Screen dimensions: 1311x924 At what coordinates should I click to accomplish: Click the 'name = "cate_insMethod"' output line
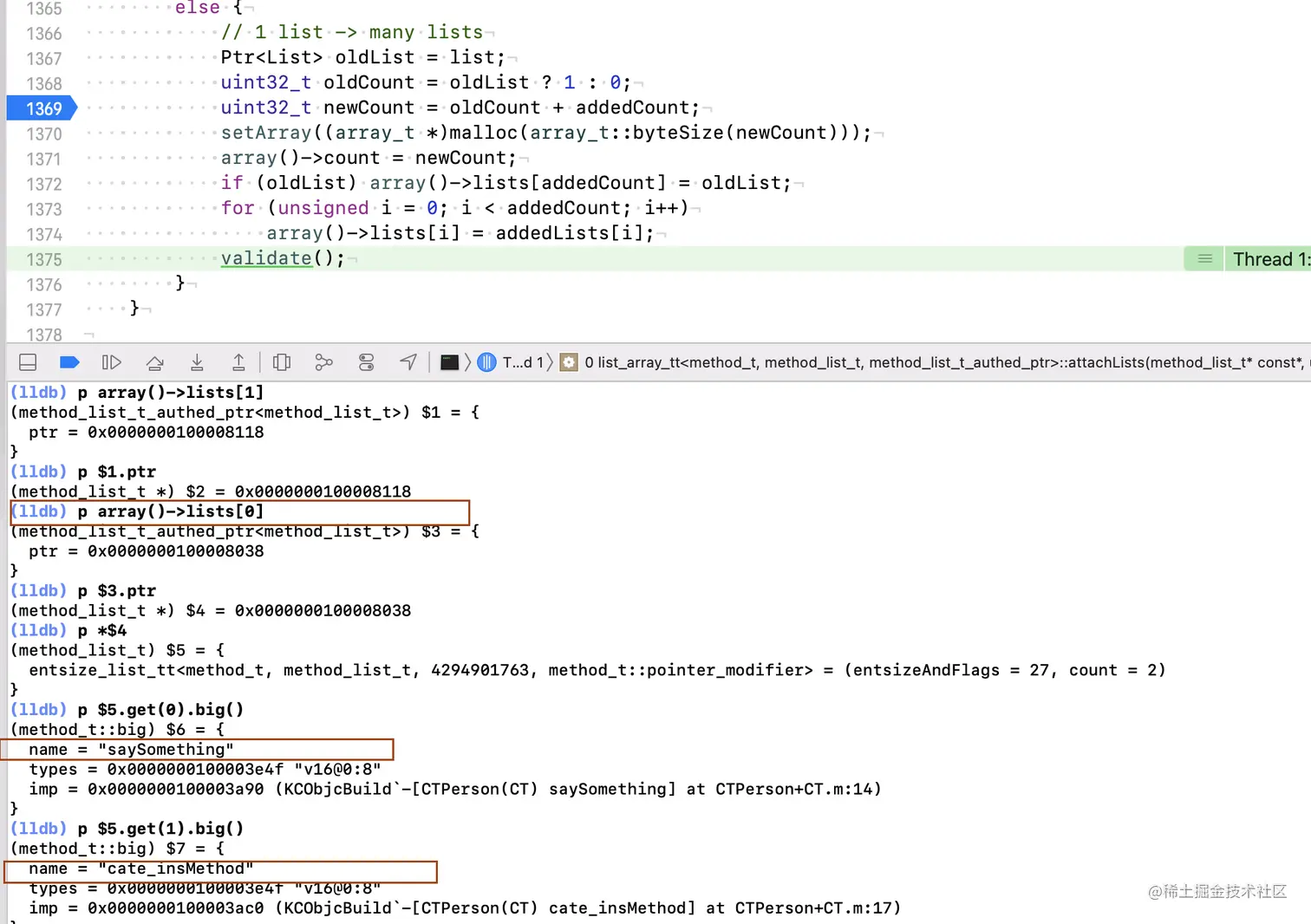point(141,869)
